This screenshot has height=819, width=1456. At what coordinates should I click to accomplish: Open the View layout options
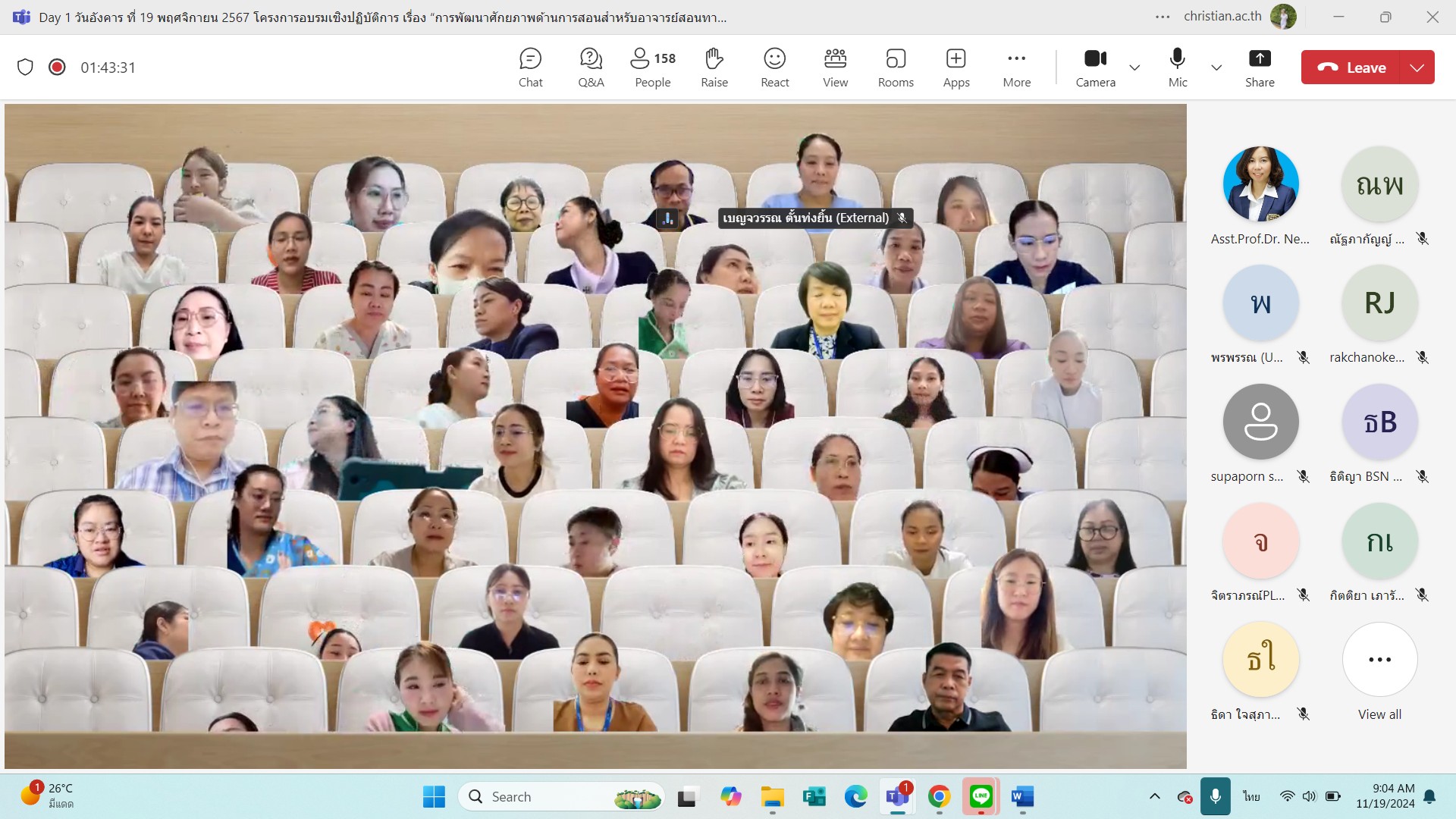click(x=835, y=67)
